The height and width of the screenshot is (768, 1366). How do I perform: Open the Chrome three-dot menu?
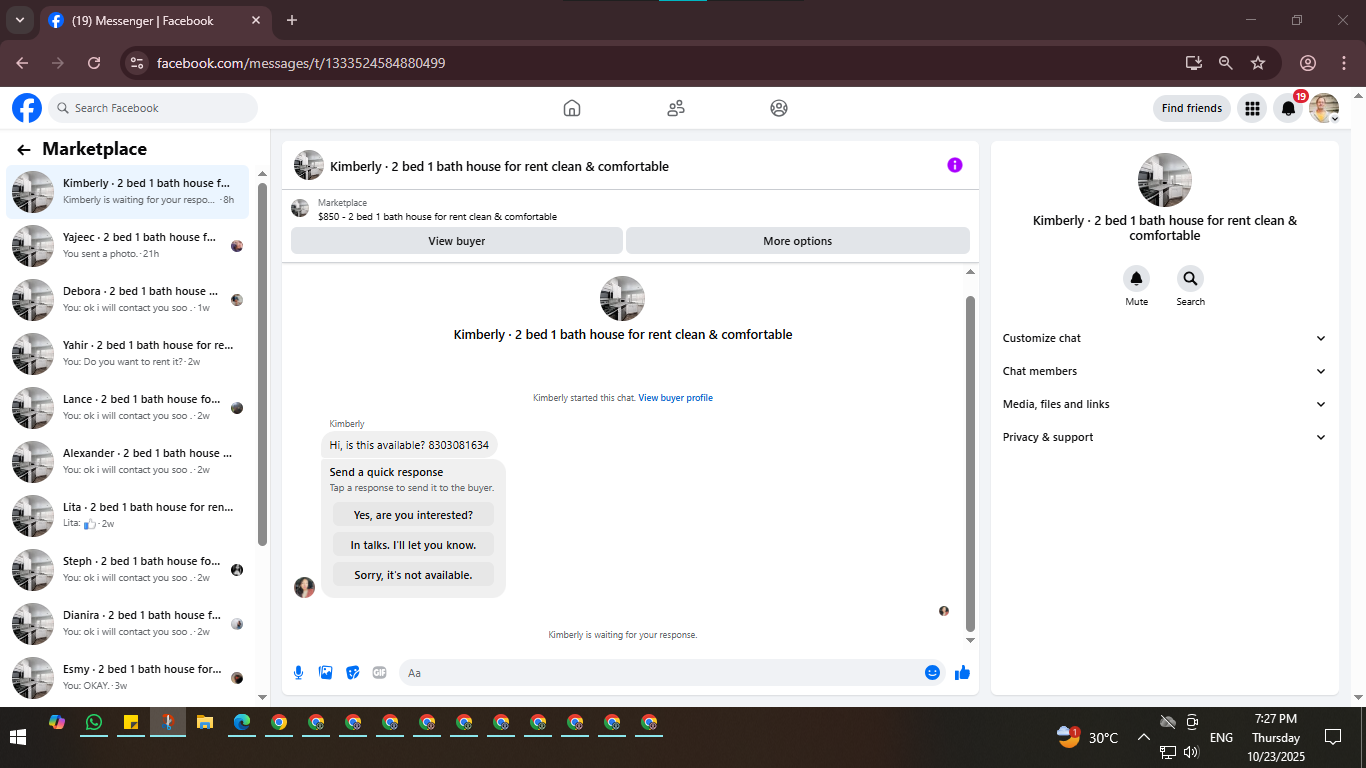tap(1343, 63)
